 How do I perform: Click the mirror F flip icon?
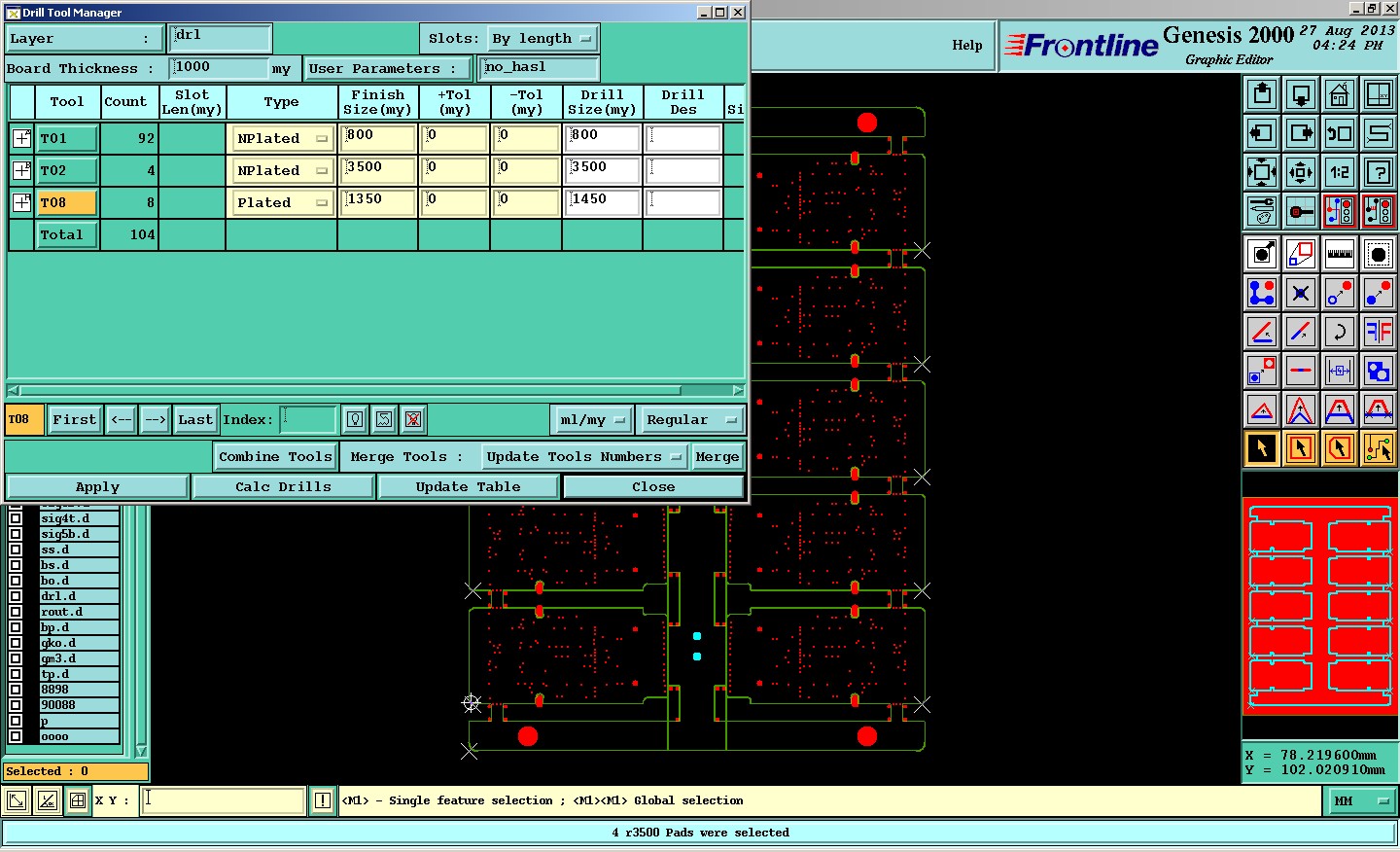tap(1379, 332)
